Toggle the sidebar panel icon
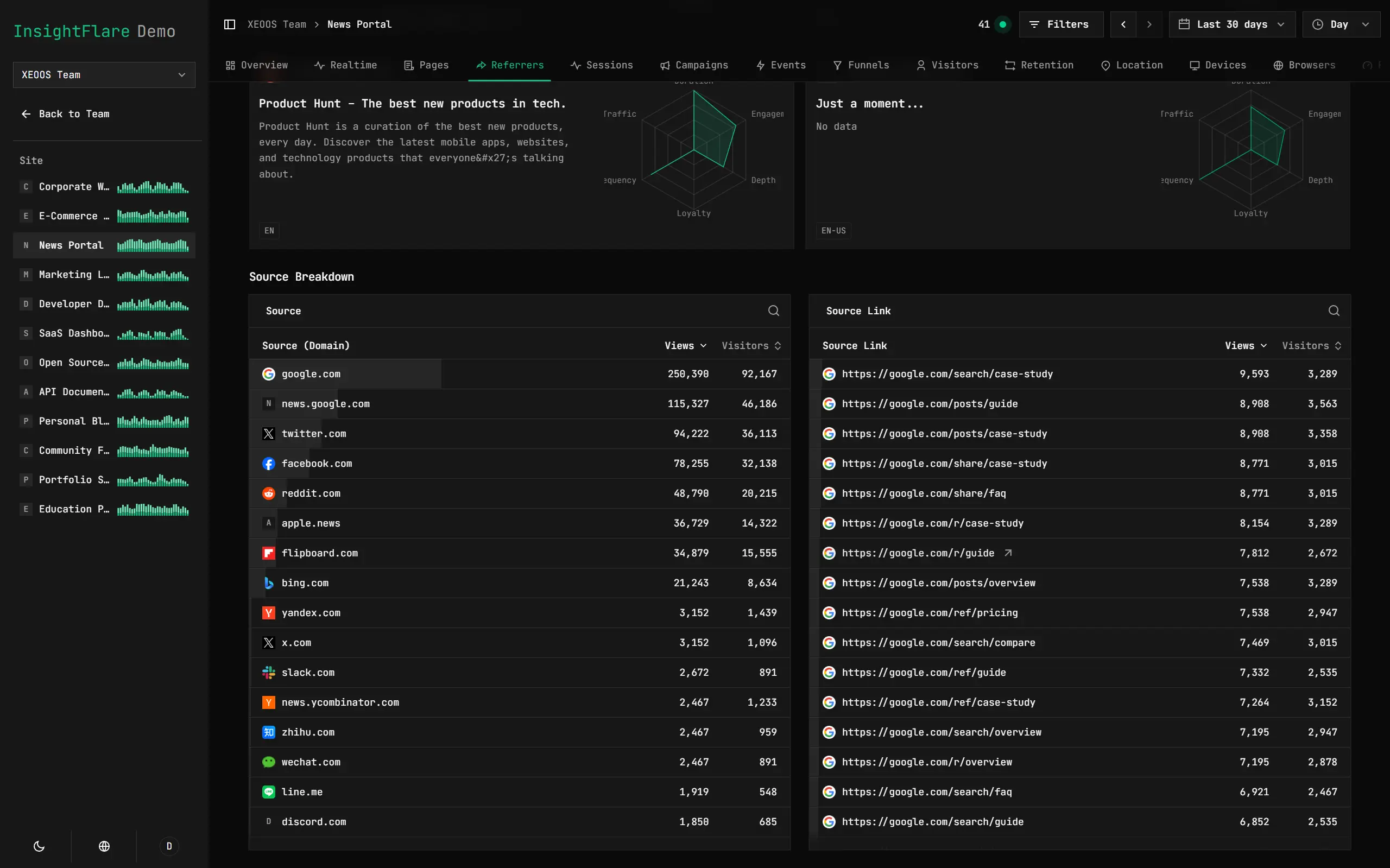 pos(230,24)
